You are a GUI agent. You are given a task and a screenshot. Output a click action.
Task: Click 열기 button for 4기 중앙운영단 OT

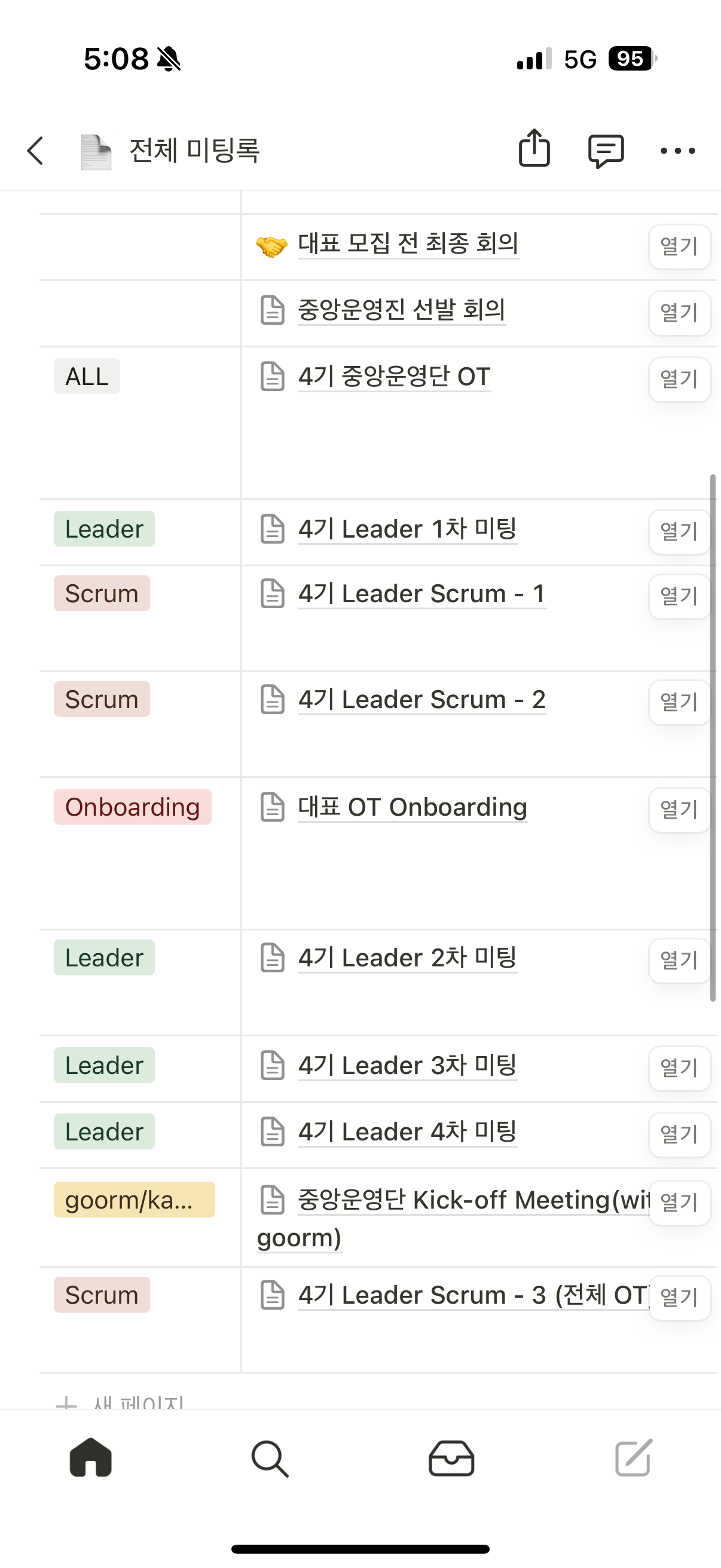[679, 379]
